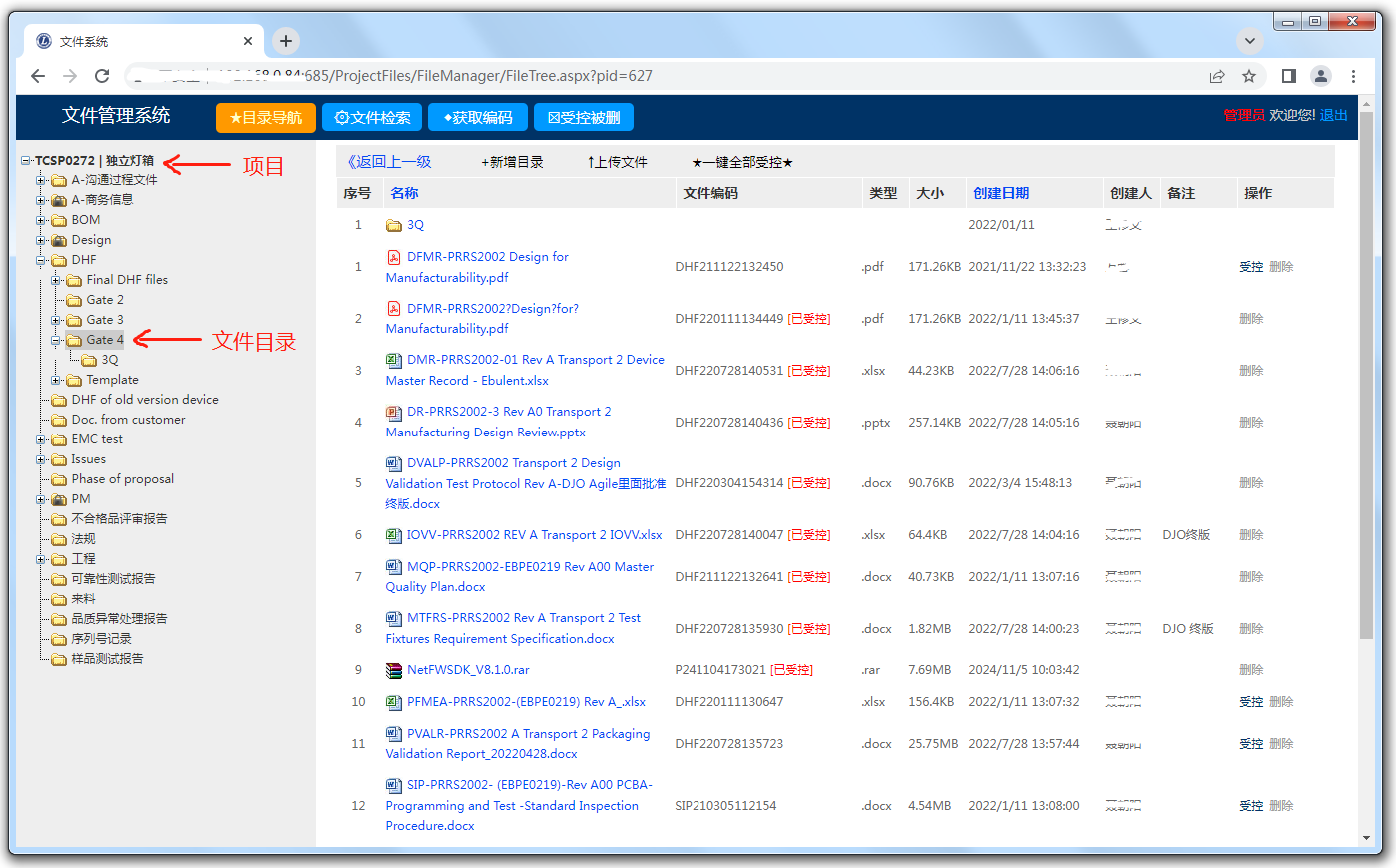Open the Chrome profile avatar icon

tap(1321, 76)
